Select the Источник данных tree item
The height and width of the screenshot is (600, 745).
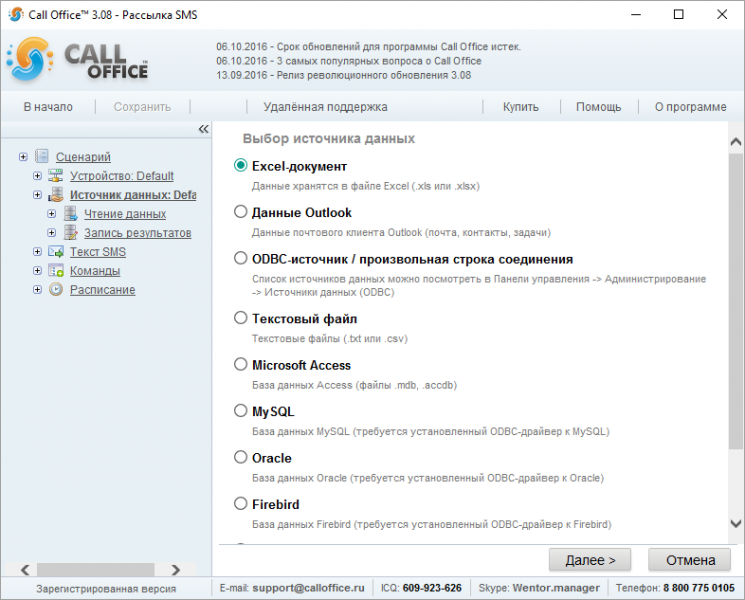(x=133, y=195)
